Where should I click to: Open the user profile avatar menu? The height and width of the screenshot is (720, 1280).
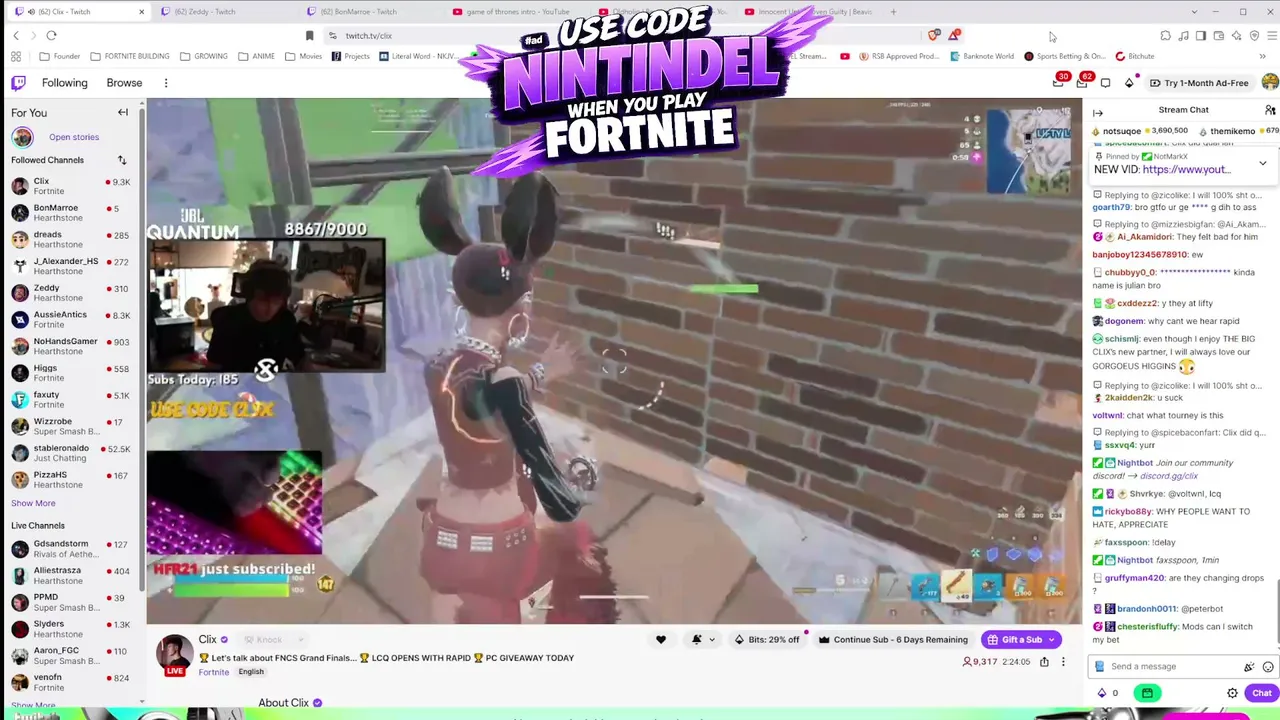(1270, 83)
